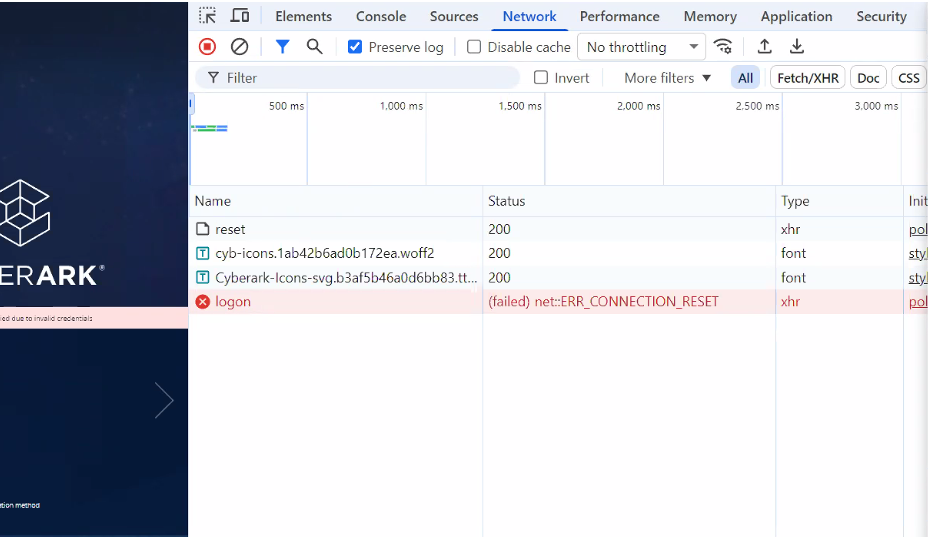The width and height of the screenshot is (928, 537).
Task: Select the inspect element picker icon
Action: point(207,16)
